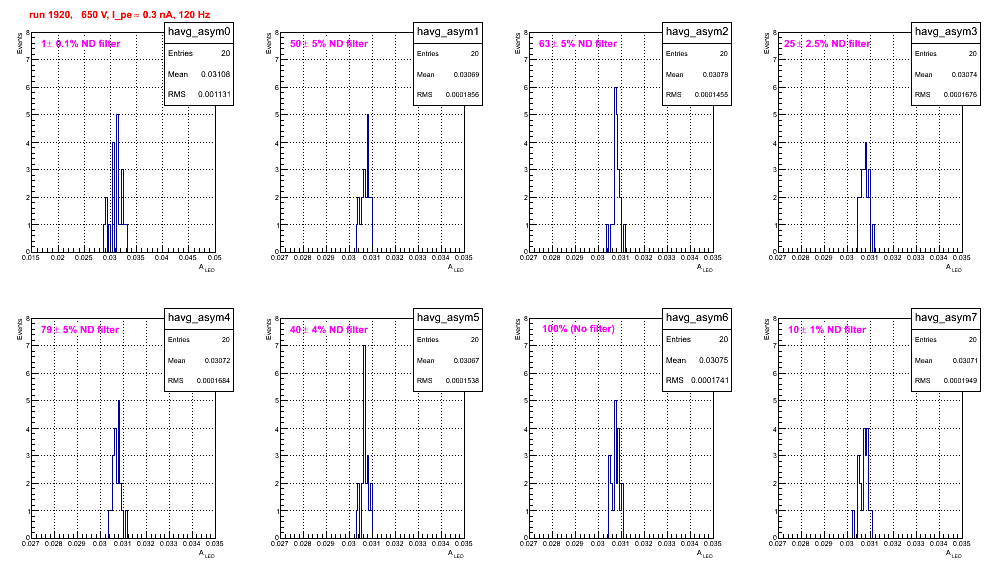The image size is (996, 572).
Task: Click RMS value 0.0001455 in havg_asym2
Action: tap(711, 95)
